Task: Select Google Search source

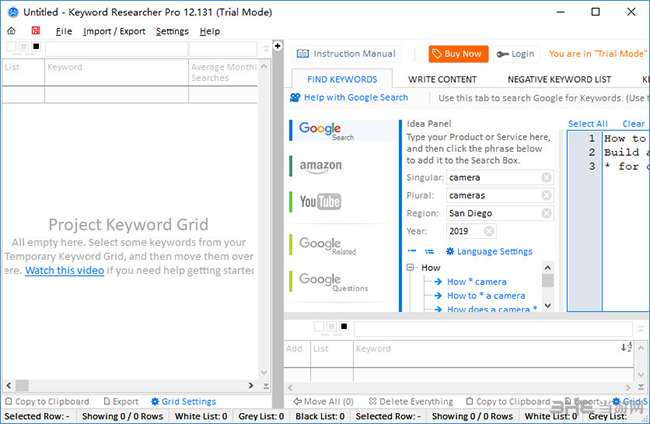Action: pos(343,130)
